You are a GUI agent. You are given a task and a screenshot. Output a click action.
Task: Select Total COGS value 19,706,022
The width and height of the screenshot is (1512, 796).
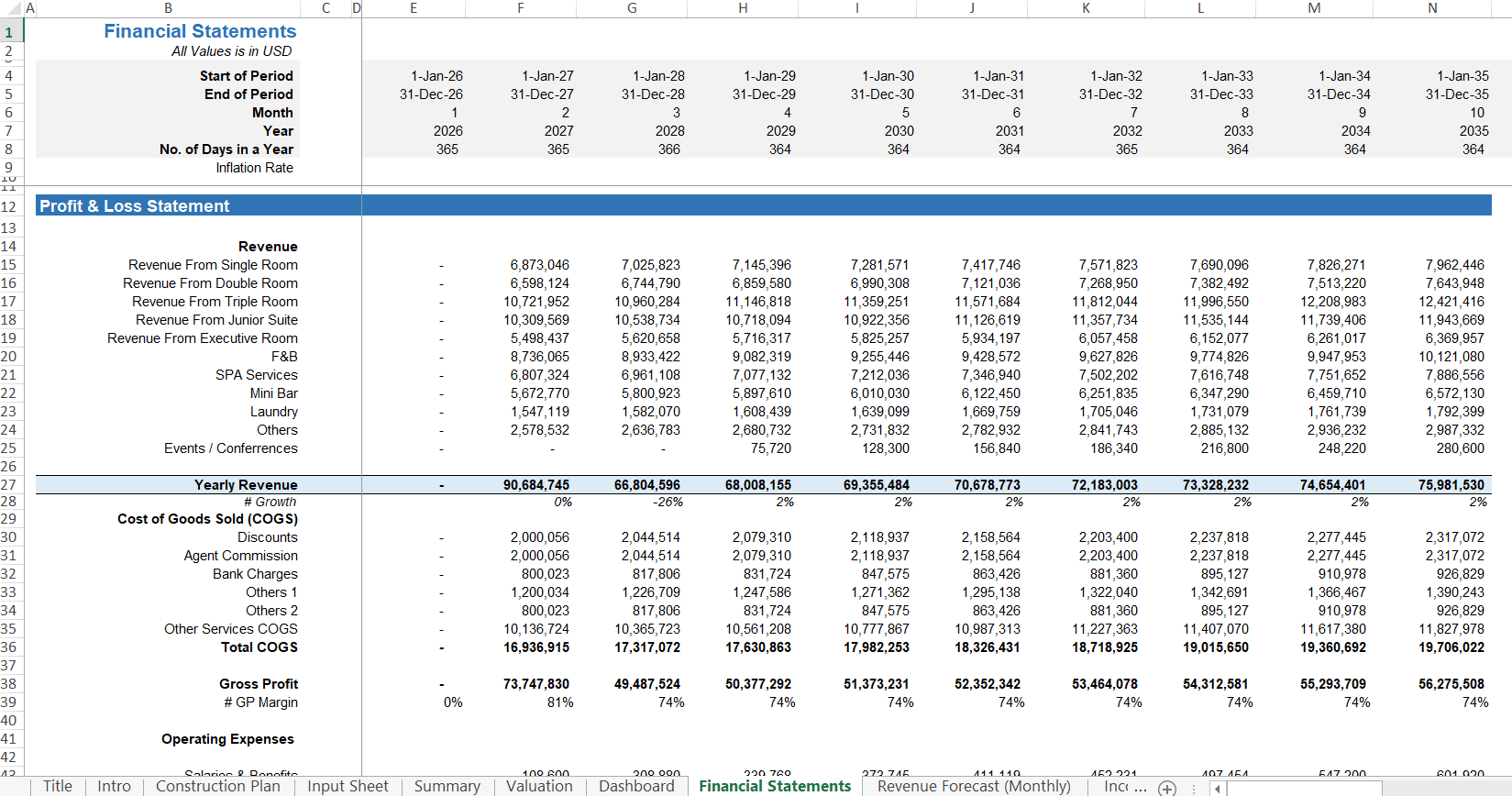coord(1451,647)
